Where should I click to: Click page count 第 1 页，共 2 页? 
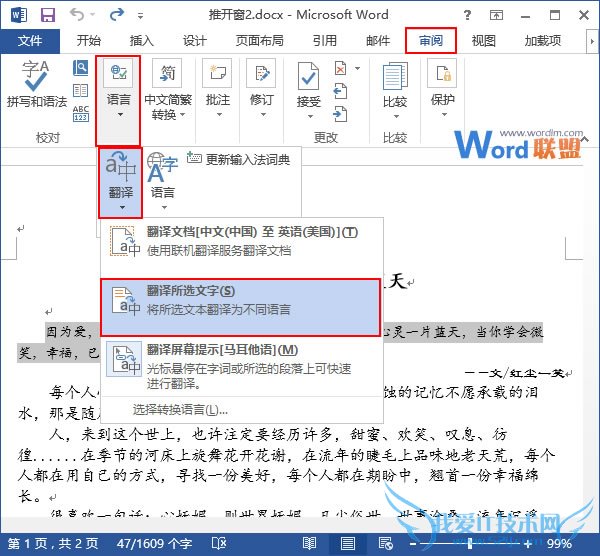pyautogui.click(x=53, y=543)
